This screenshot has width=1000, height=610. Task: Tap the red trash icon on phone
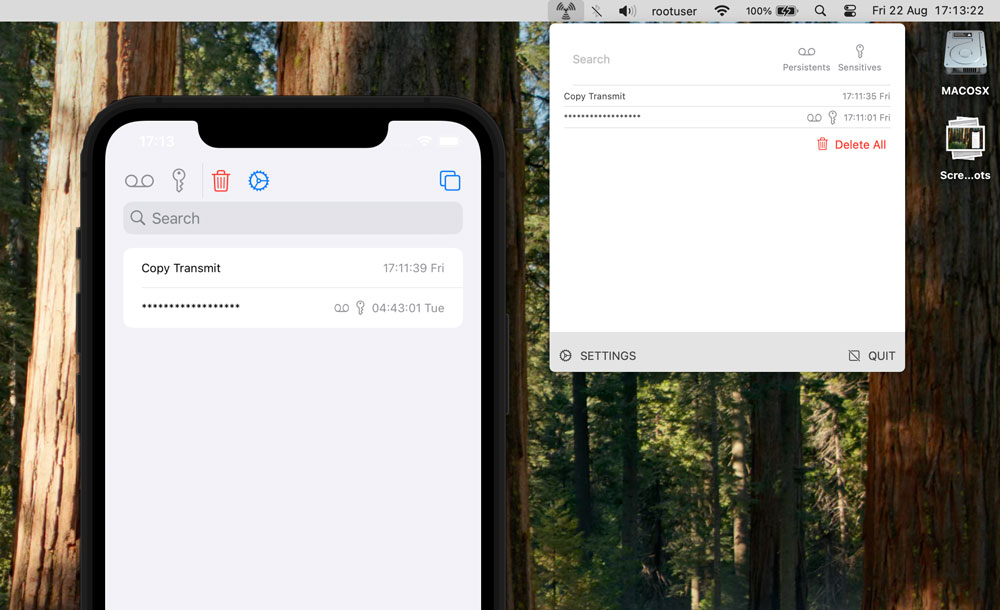[x=221, y=181]
